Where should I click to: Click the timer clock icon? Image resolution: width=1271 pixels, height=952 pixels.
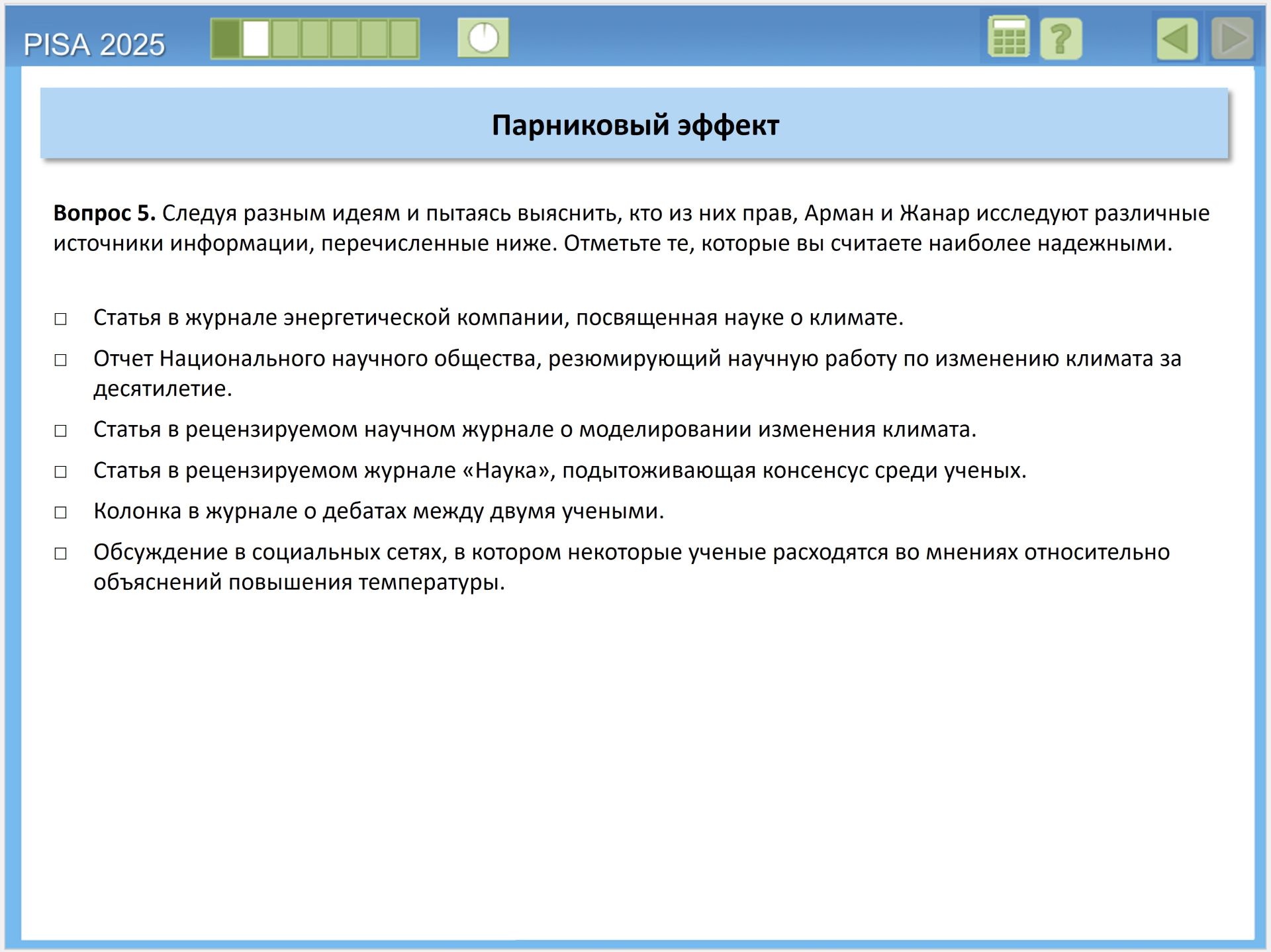[x=483, y=38]
